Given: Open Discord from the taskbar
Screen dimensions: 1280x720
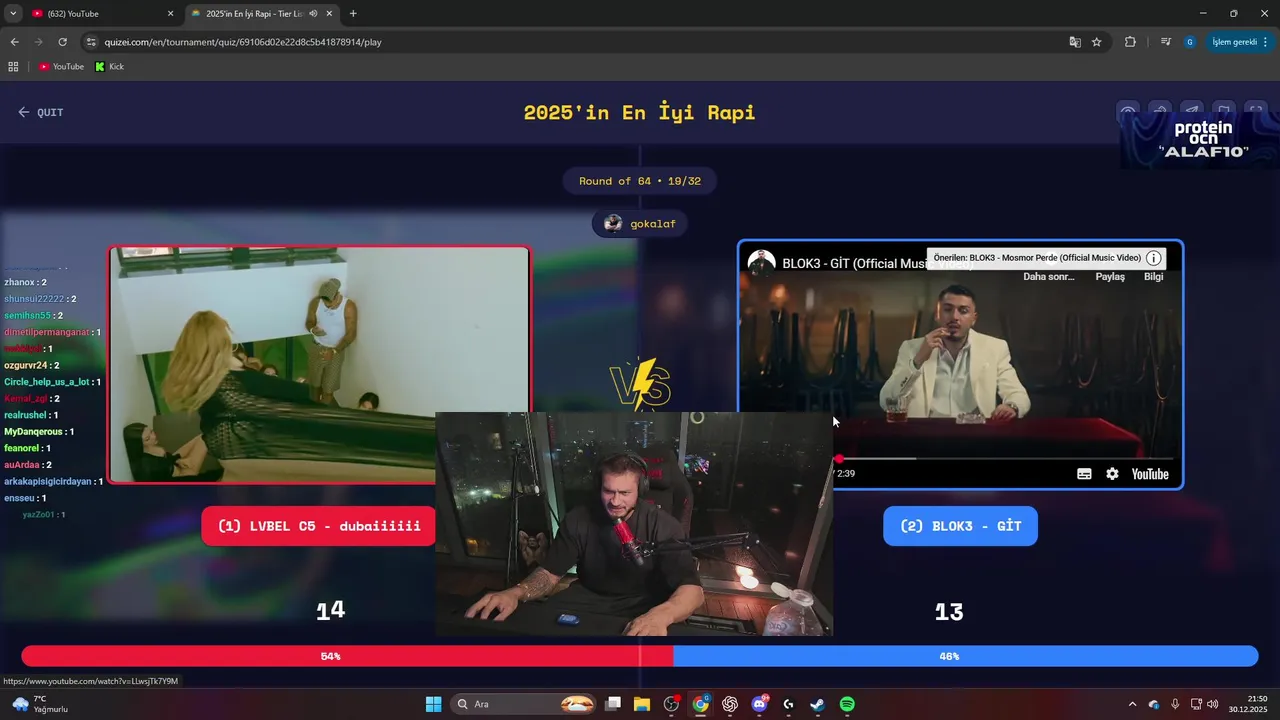Looking at the screenshot, I should [759, 704].
